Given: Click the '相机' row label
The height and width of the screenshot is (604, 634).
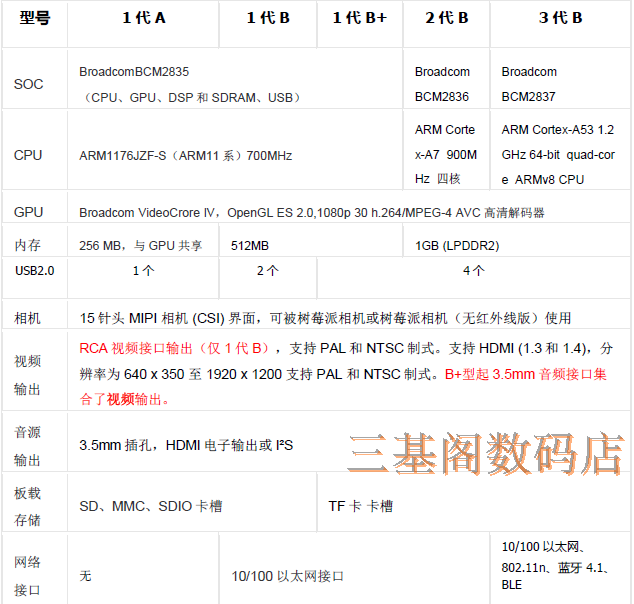Looking at the screenshot, I should [x=27, y=318].
